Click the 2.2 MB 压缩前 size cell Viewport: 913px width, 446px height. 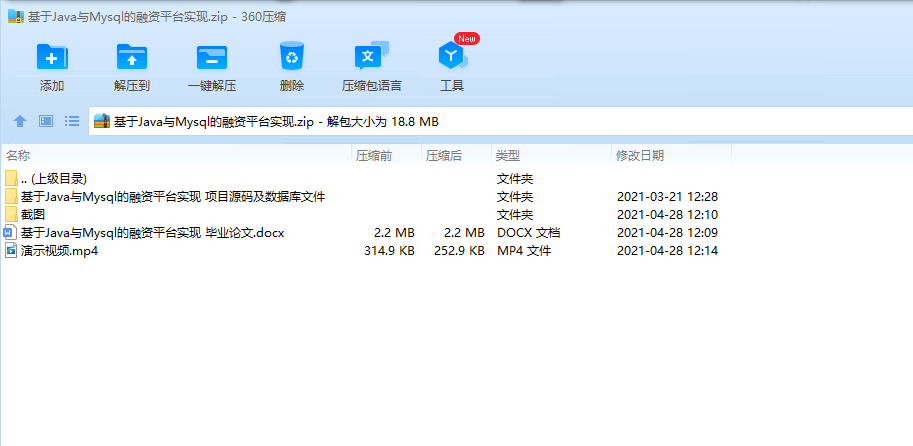click(394, 233)
